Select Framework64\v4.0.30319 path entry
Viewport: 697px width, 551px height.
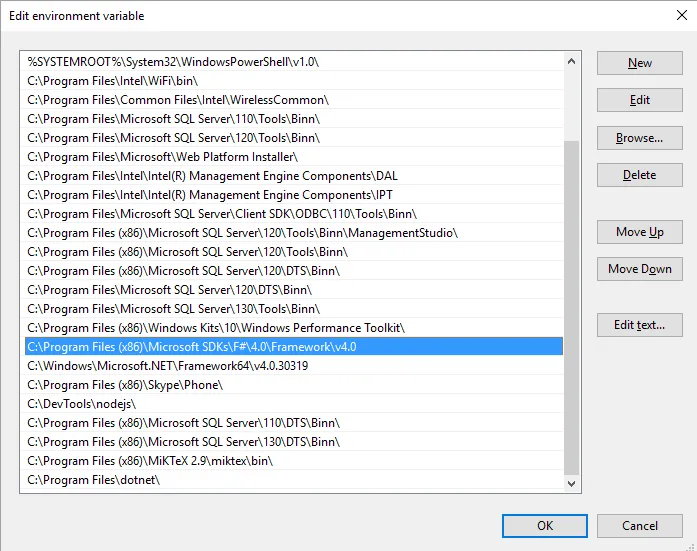pyautogui.click(x=294, y=366)
